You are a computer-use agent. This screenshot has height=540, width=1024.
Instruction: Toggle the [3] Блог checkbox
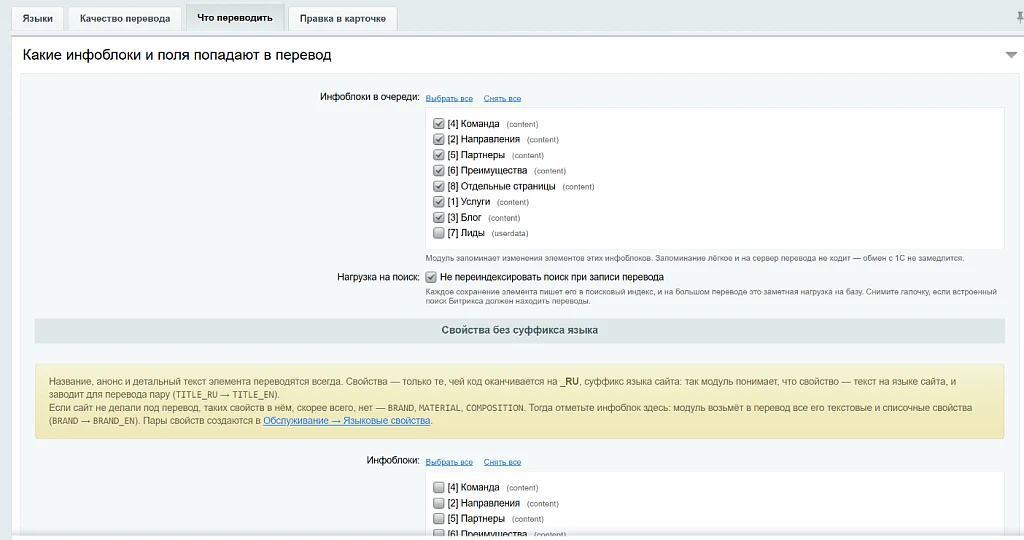tap(438, 217)
